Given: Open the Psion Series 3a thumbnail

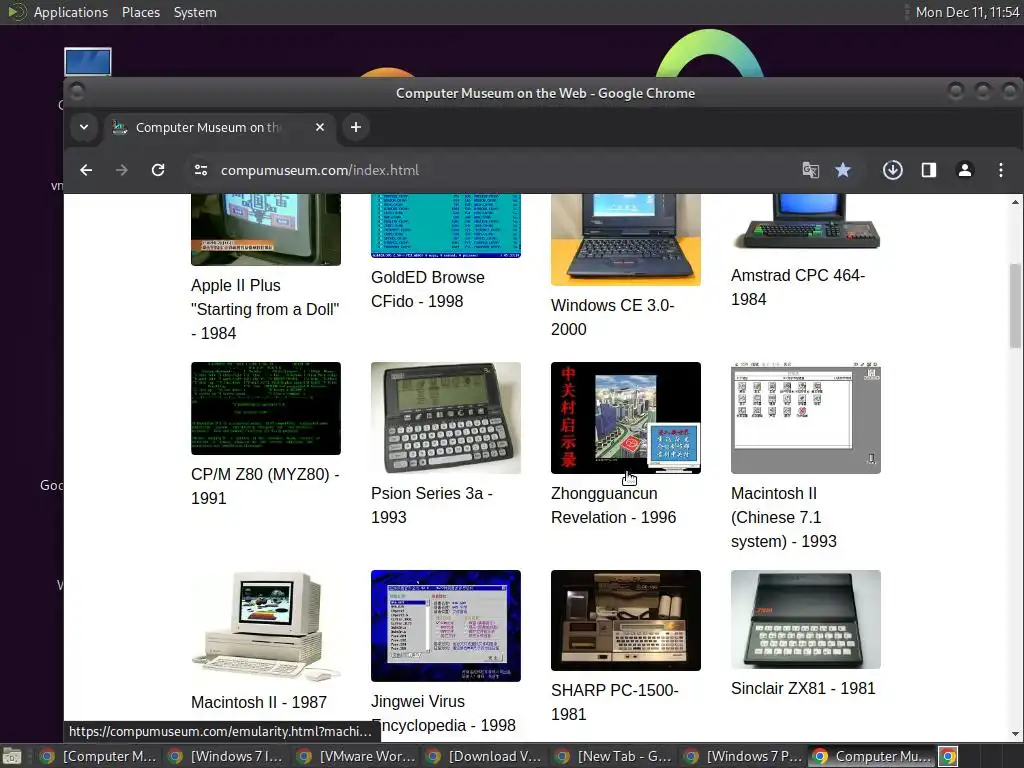Looking at the screenshot, I should [445, 418].
